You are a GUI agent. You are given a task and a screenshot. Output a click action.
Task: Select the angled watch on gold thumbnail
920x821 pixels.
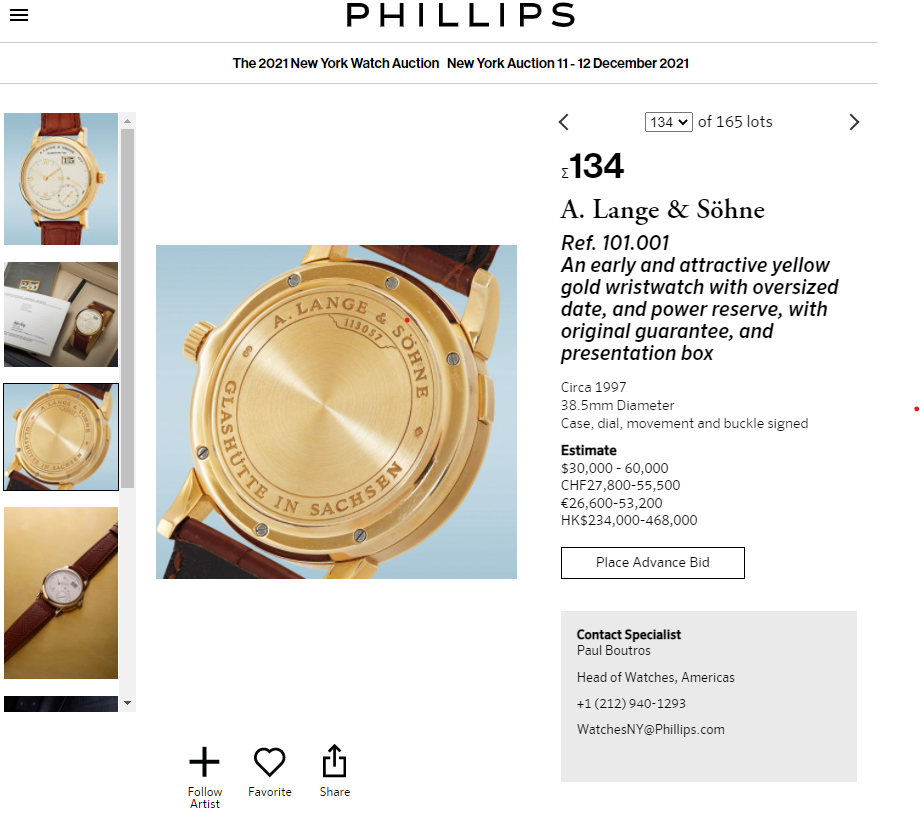[x=61, y=592]
